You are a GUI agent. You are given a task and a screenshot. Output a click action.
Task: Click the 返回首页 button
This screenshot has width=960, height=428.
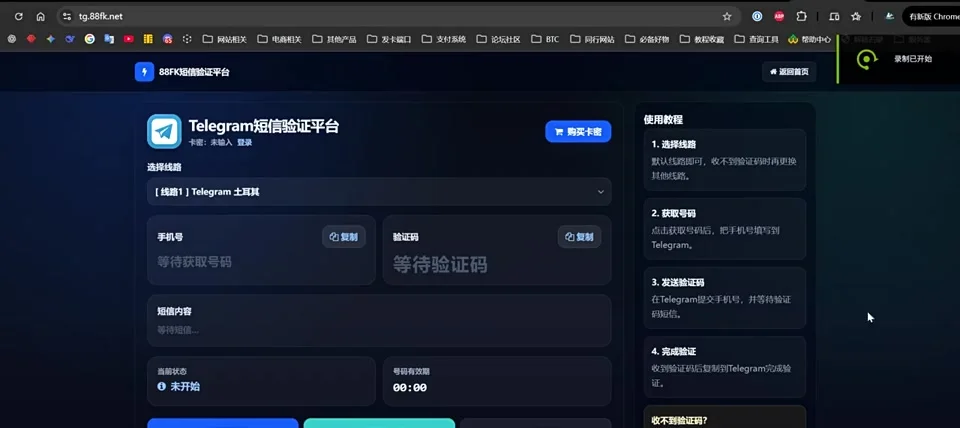click(x=789, y=72)
